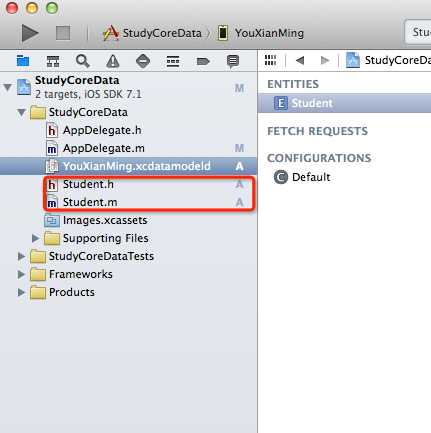This screenshot has height=433, width=431.
Task: Select the StudyCoreData scheme
Action: tap(152, 33)
